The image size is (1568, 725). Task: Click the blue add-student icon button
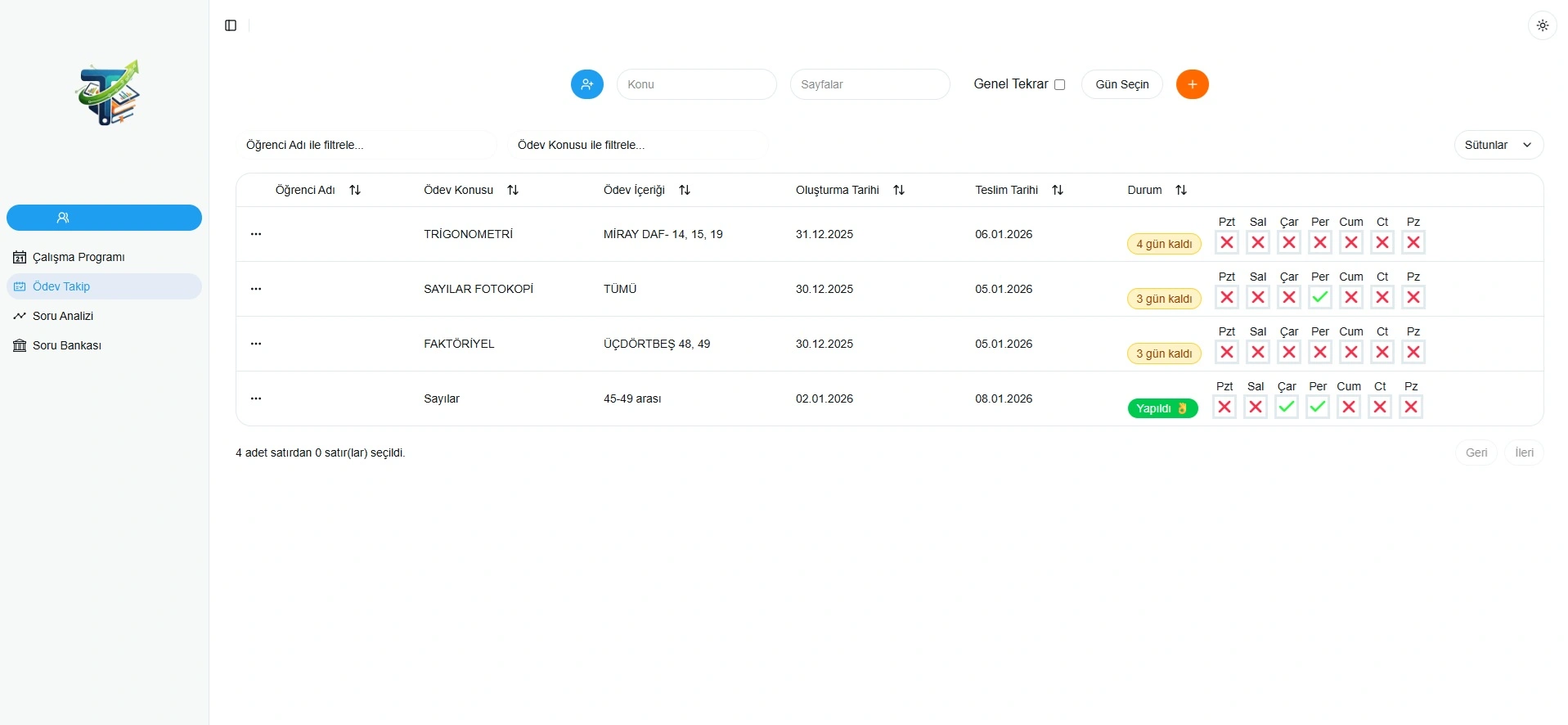pos(587,84)
